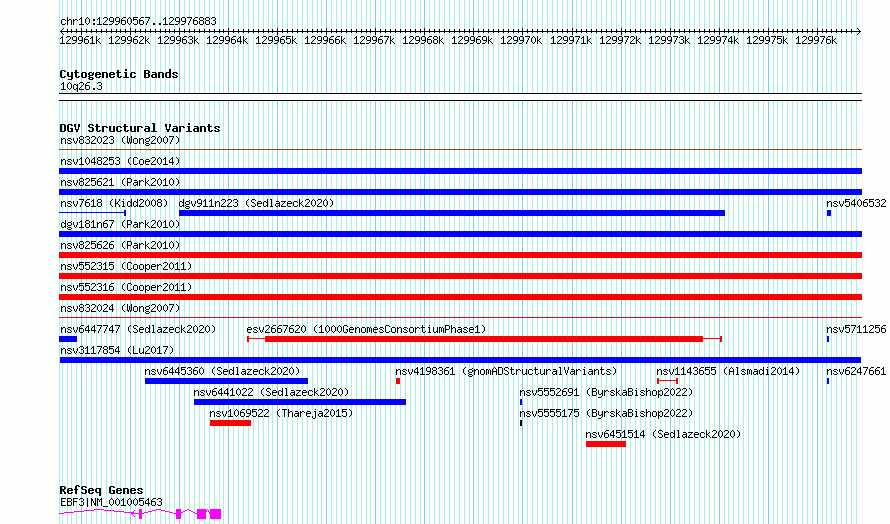
Task: Click the nsv6247661 variant label
Action: pos(856,371)
